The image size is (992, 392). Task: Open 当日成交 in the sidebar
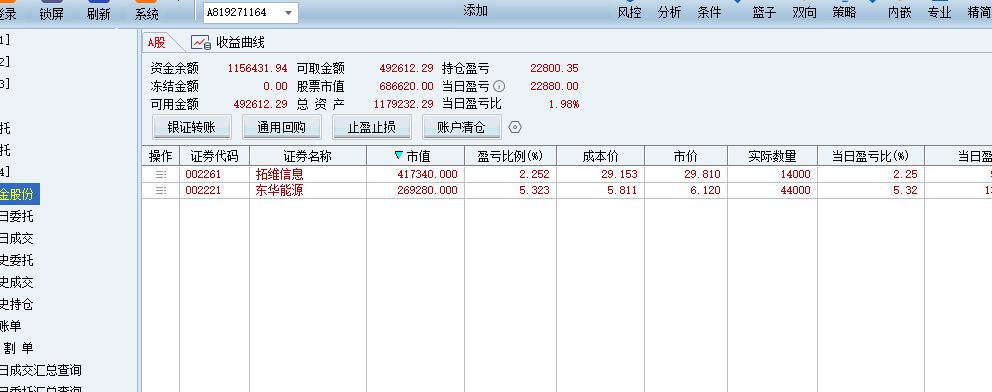[x=17, y=238]
